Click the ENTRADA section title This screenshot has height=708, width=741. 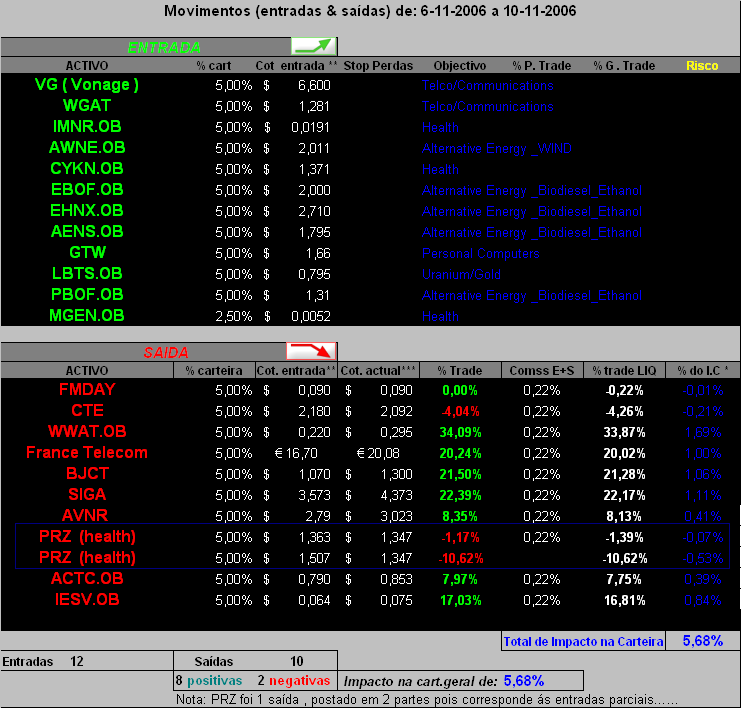(x=164, y=48)
